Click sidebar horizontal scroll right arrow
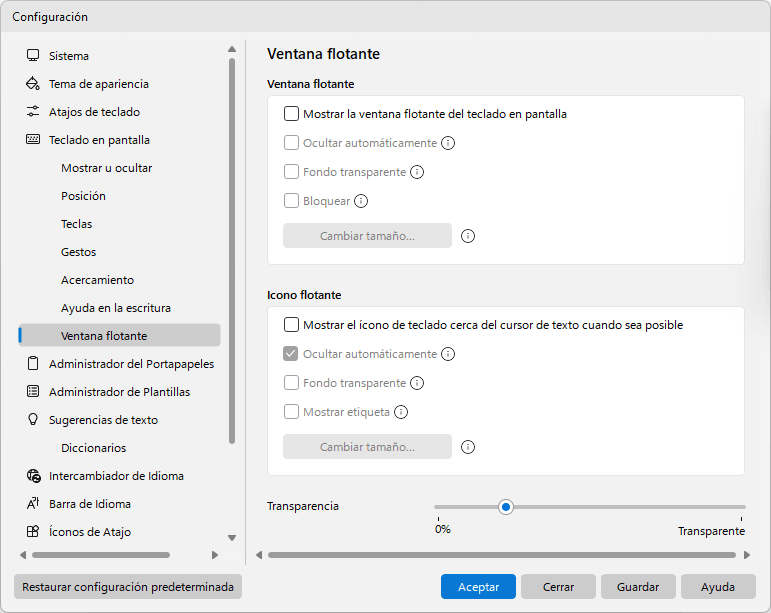This screenshot has height=613, width=771. (x=214, y=555)
